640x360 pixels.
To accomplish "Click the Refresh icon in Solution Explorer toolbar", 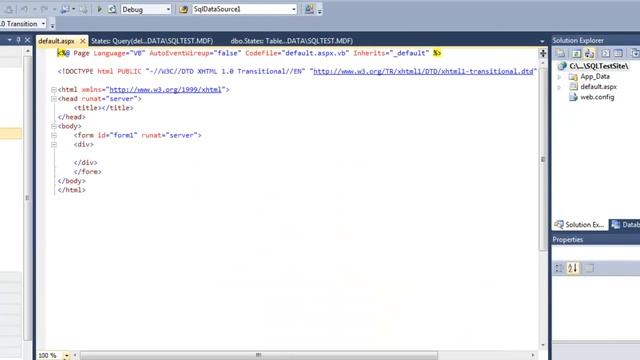I will tap(576, 53).
